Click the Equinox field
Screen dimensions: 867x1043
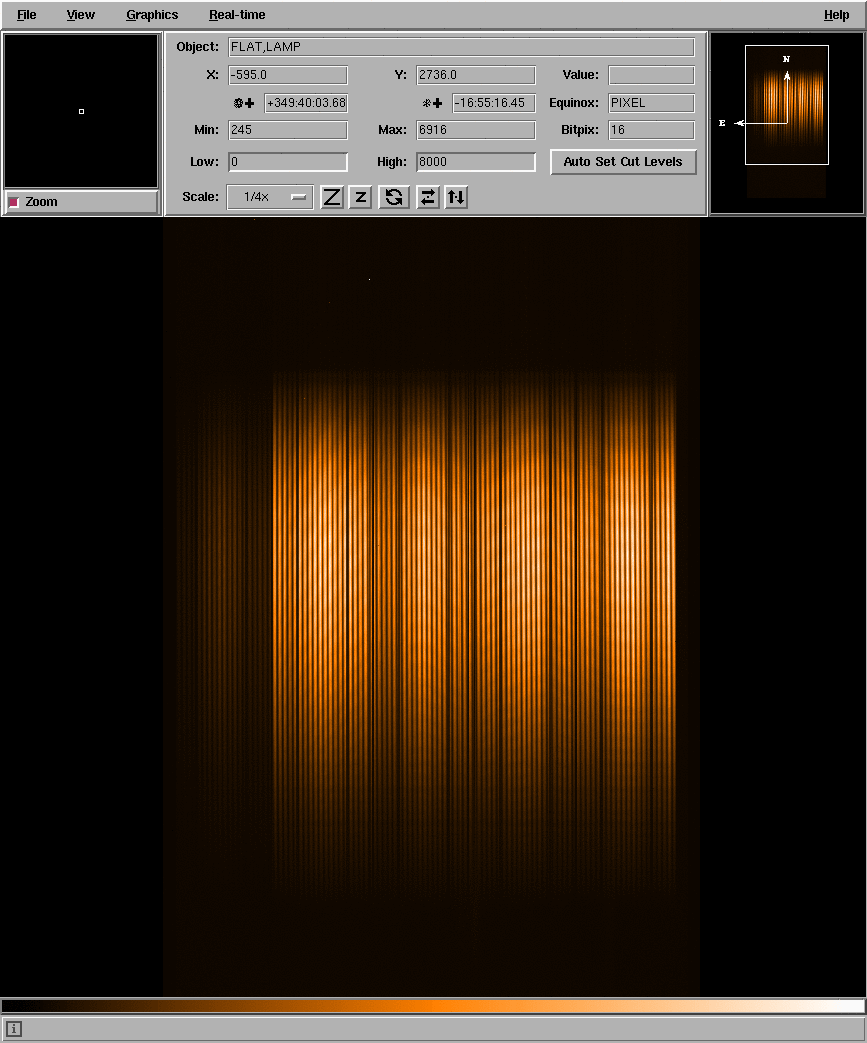click(x=651, y=103)
